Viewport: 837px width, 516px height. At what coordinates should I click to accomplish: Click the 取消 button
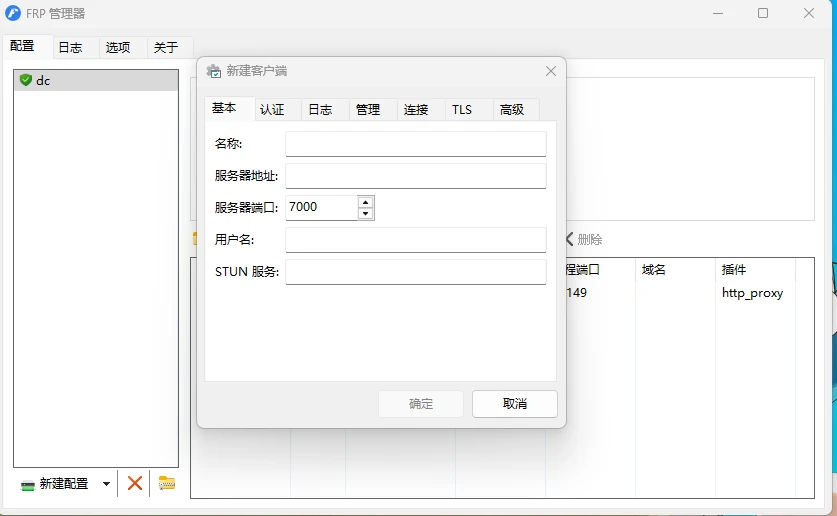tap(515, 404)
